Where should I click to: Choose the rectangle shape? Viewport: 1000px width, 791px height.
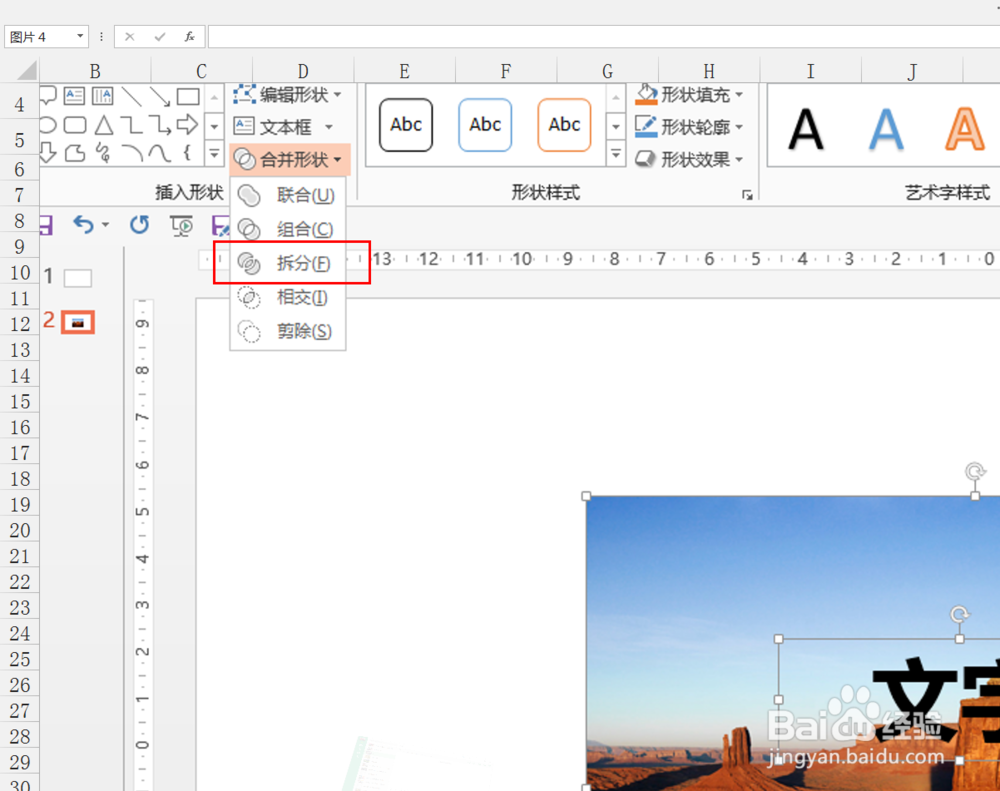pos(188,96)
